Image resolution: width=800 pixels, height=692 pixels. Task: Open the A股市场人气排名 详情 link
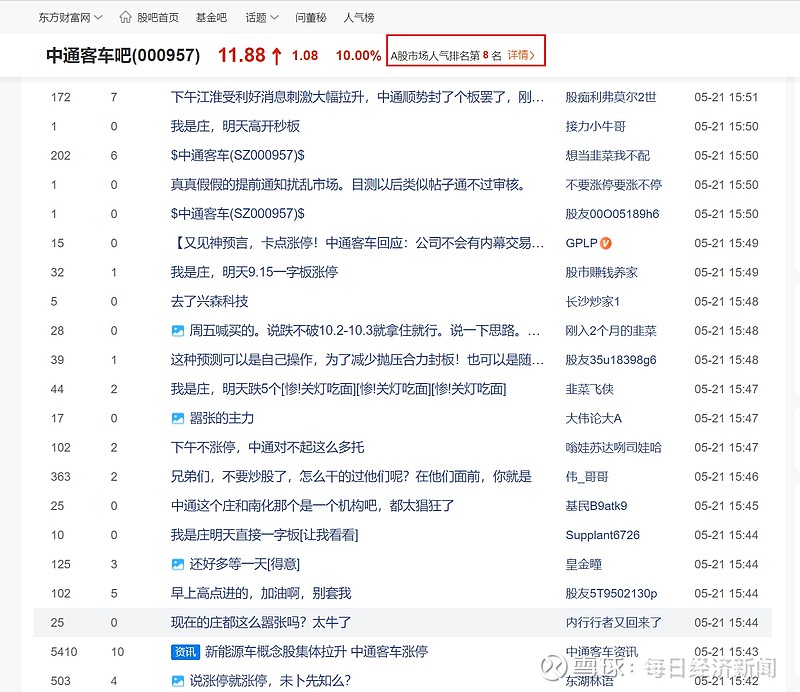point(516,52)
